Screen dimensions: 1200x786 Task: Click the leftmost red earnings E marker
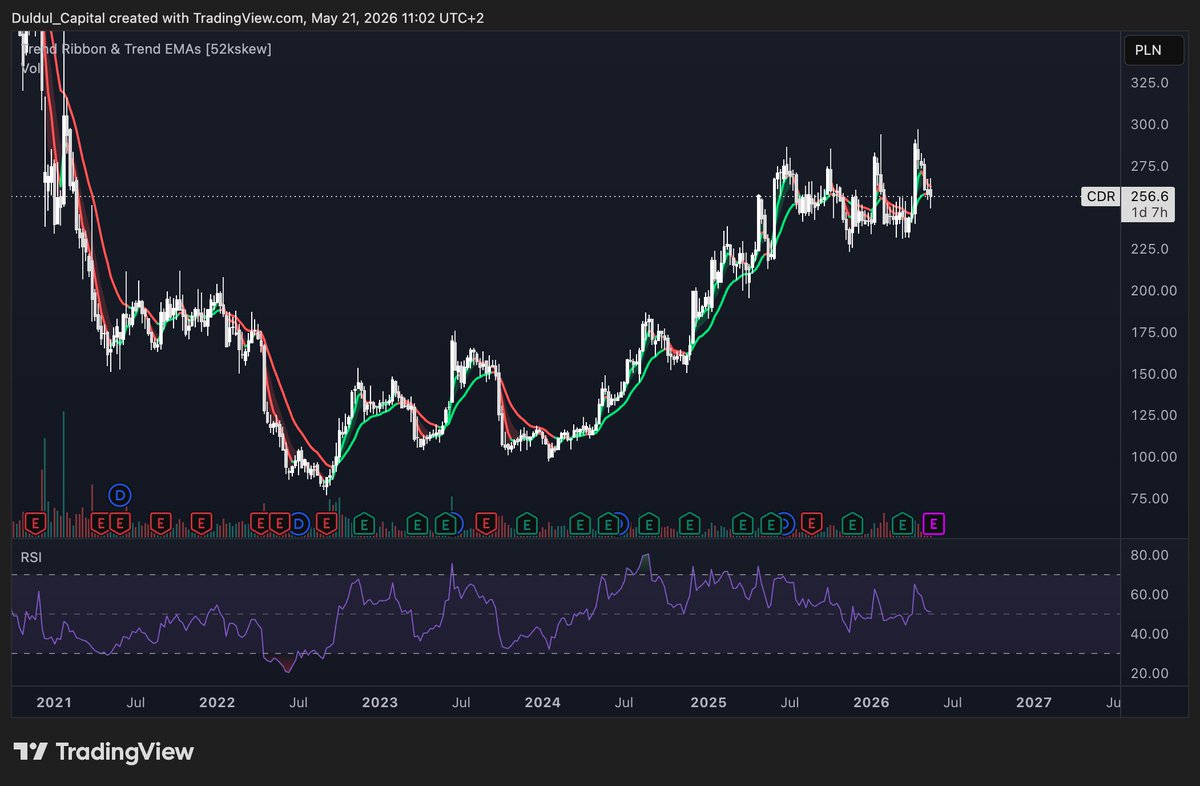[x=36, y=523]
